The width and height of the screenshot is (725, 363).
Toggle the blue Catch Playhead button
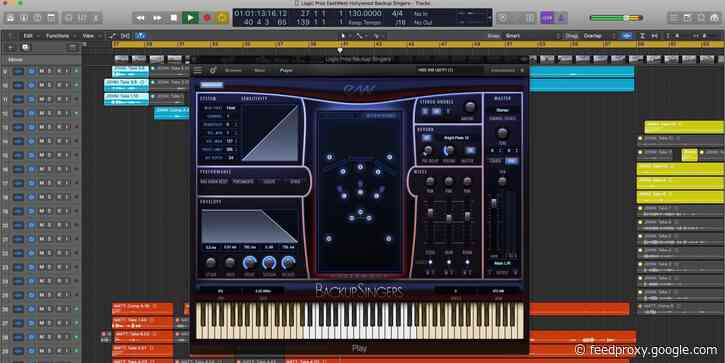pyautogui.click(x=141, y=36)
